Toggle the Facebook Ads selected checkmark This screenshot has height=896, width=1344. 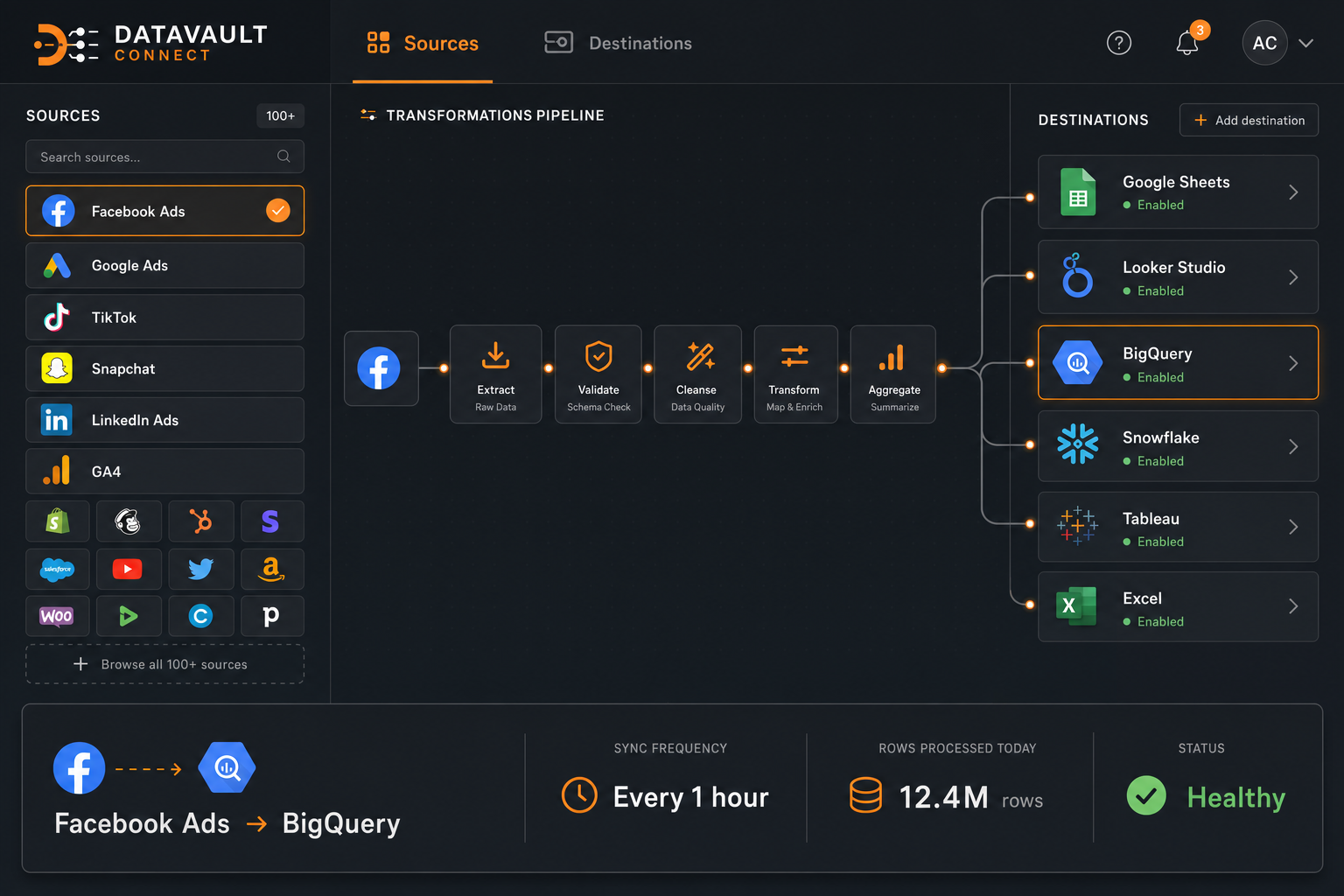pyautogui.click(x=278, y=211)
